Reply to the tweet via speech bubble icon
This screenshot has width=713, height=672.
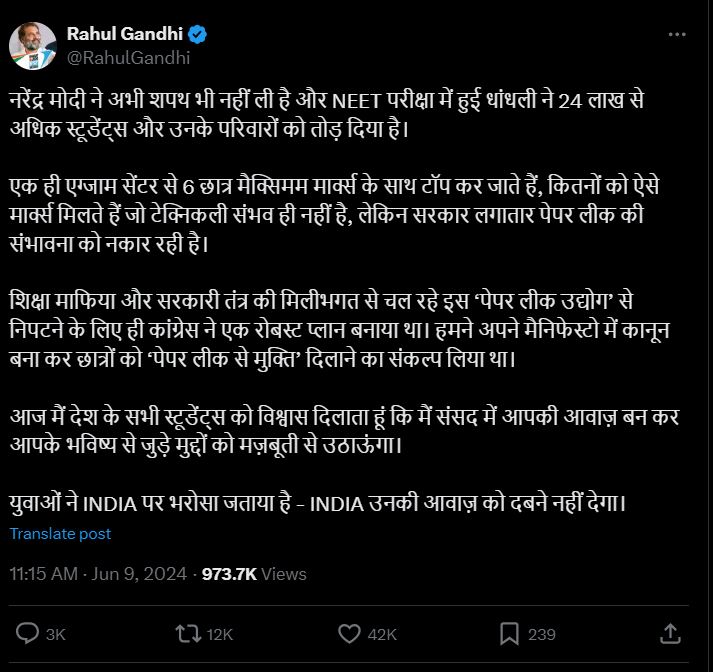pyautogui.click(x=28, y=633)
